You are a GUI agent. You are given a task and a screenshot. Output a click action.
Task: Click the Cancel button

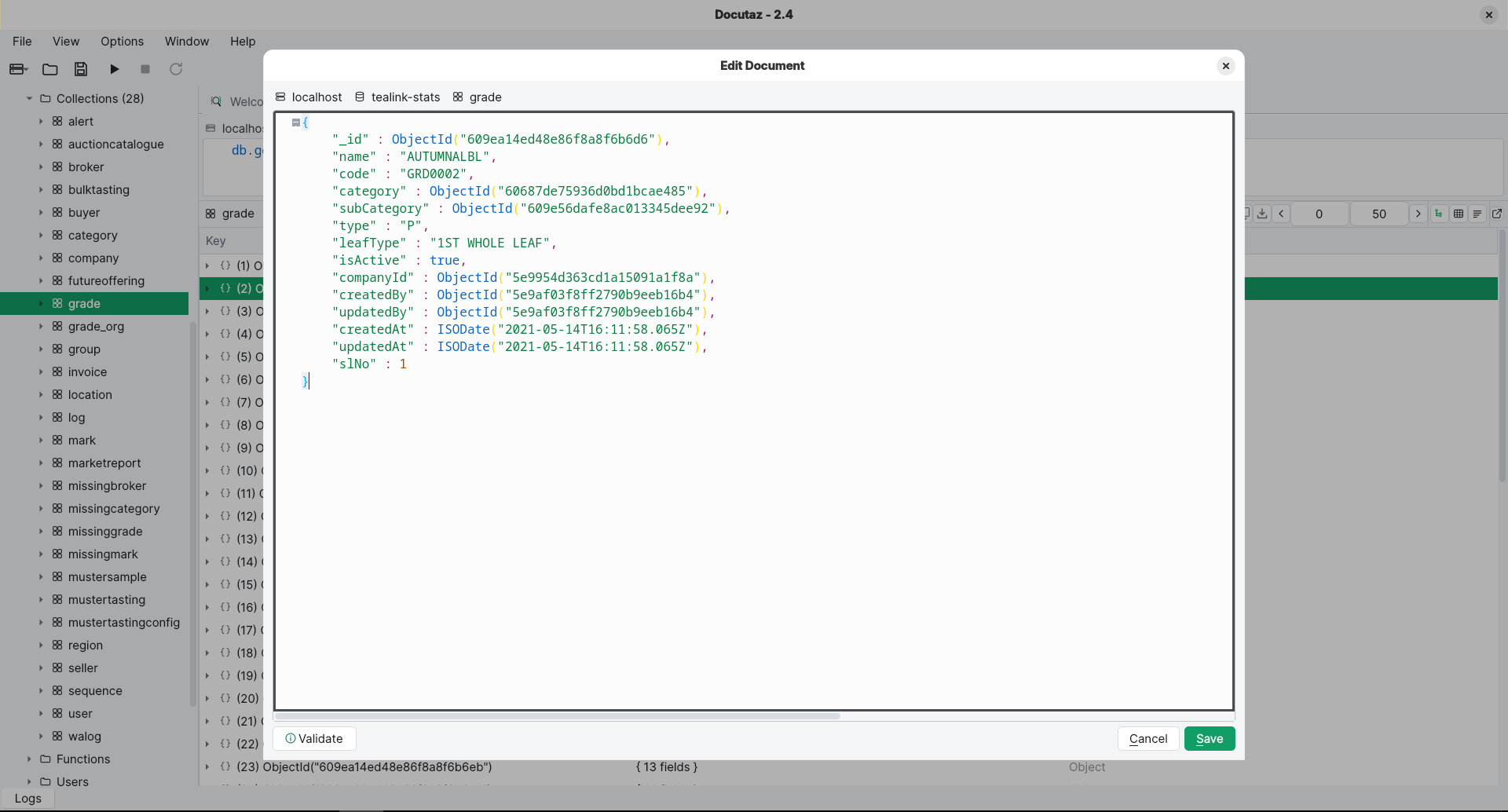coord(1148,738)
